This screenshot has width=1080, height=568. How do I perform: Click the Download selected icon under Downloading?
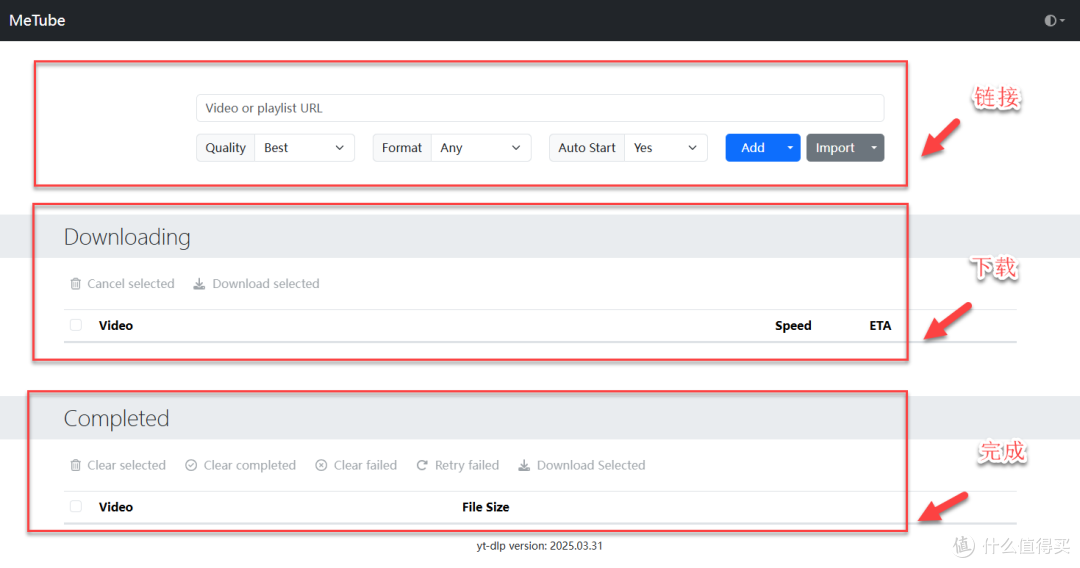tap(199, 284)
